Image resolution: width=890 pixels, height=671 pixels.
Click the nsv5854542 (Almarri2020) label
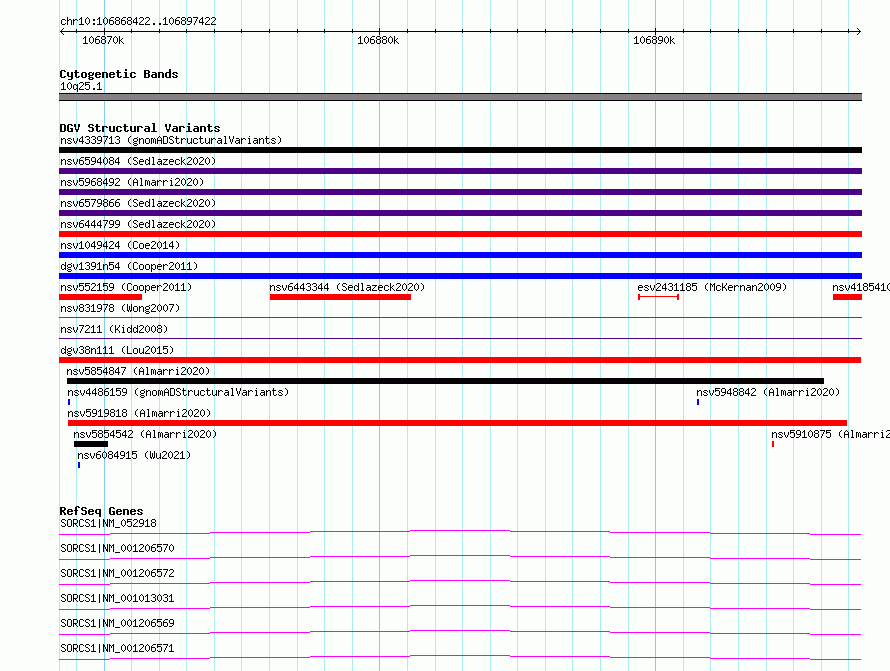coord(145,434)
